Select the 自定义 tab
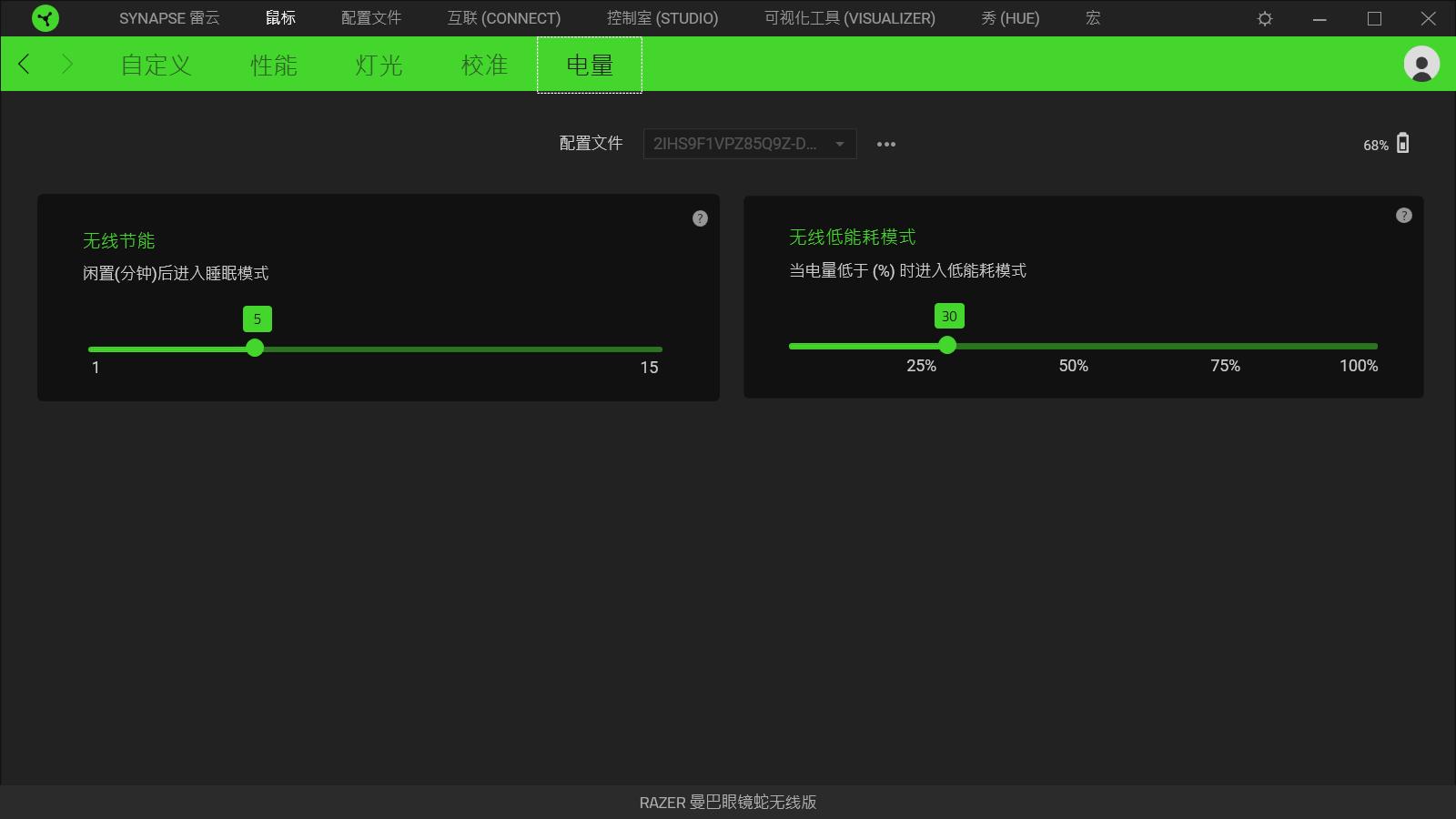The height and width of the screenshot is (819, 1456). click(156, 64)
